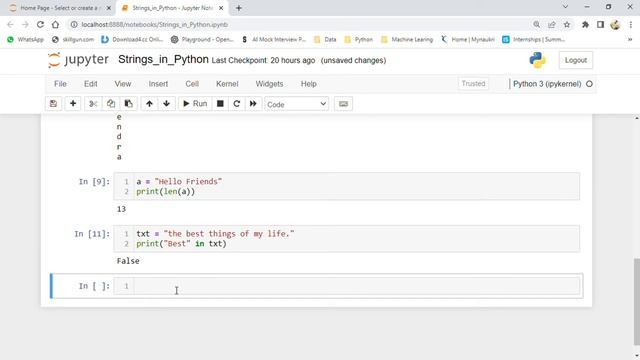Move the selected cell up
This screenshot has height=360, width=640.
(x=149, y=104)
